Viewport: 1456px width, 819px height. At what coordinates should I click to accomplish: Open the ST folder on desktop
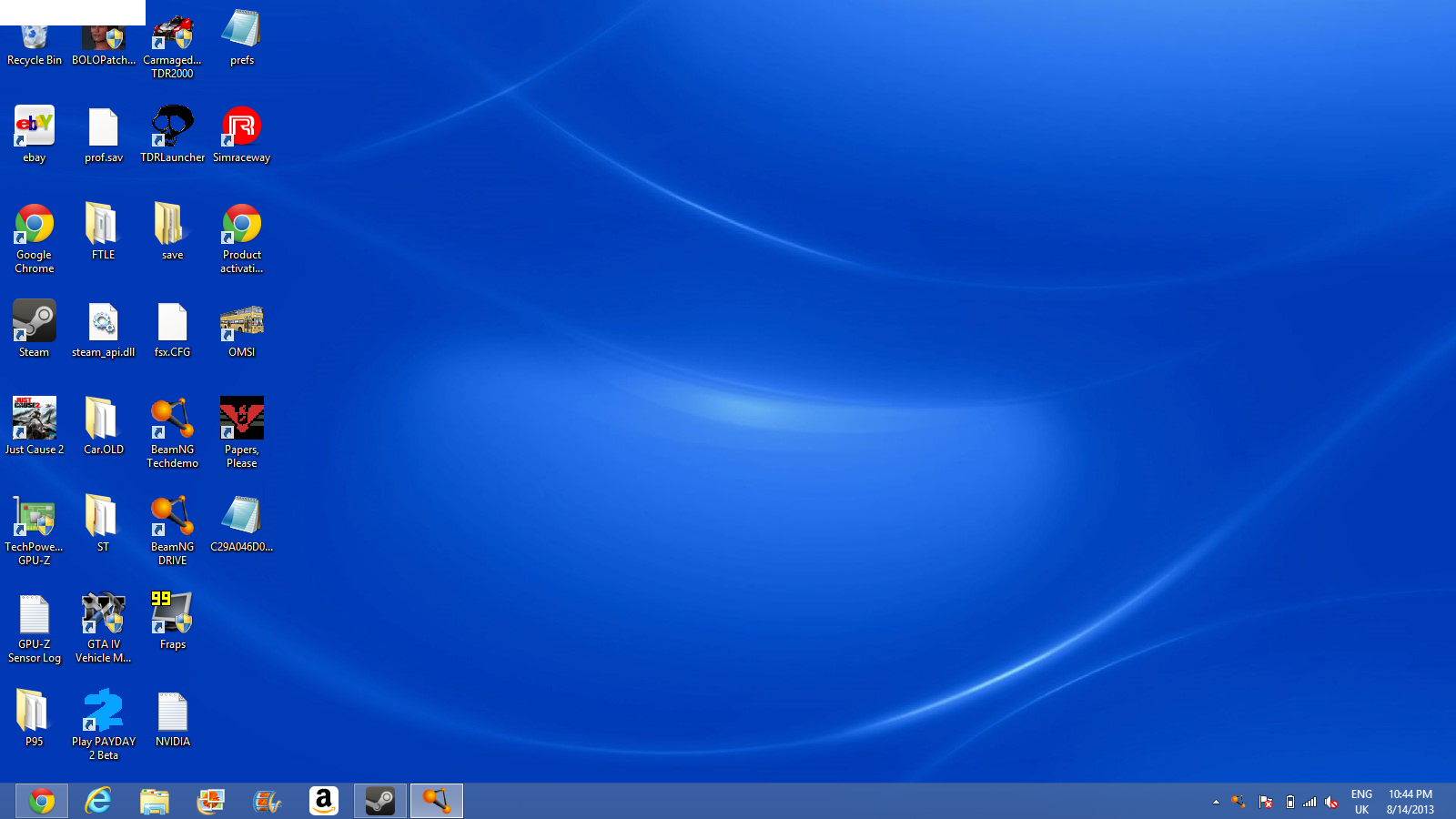(104, 523)
